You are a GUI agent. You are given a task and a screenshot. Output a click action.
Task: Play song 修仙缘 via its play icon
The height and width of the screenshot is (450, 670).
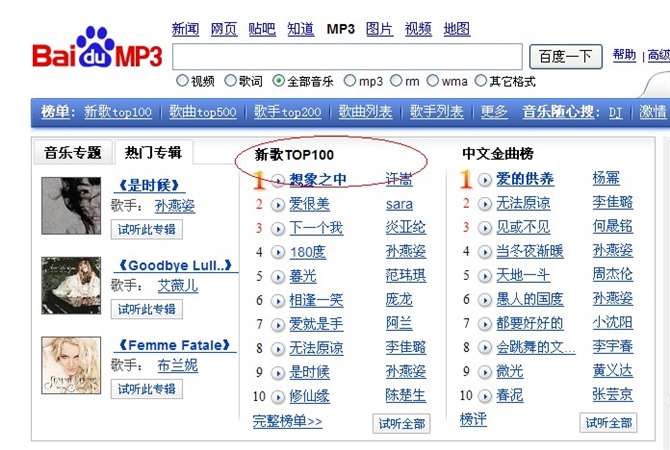[x=278, y=397]
